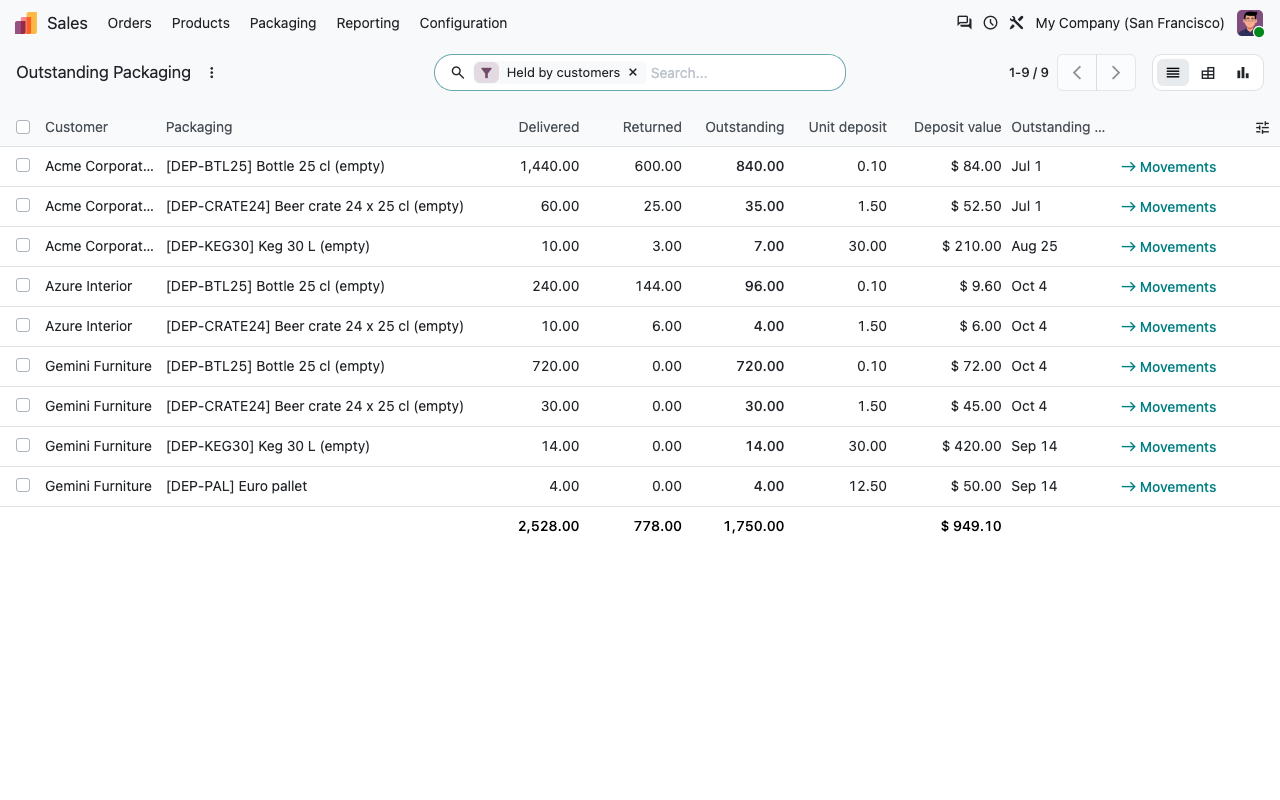This screenshot has width=1280, height=800.
Task: Go to the next page arrow
Action: click(1116, 72)
